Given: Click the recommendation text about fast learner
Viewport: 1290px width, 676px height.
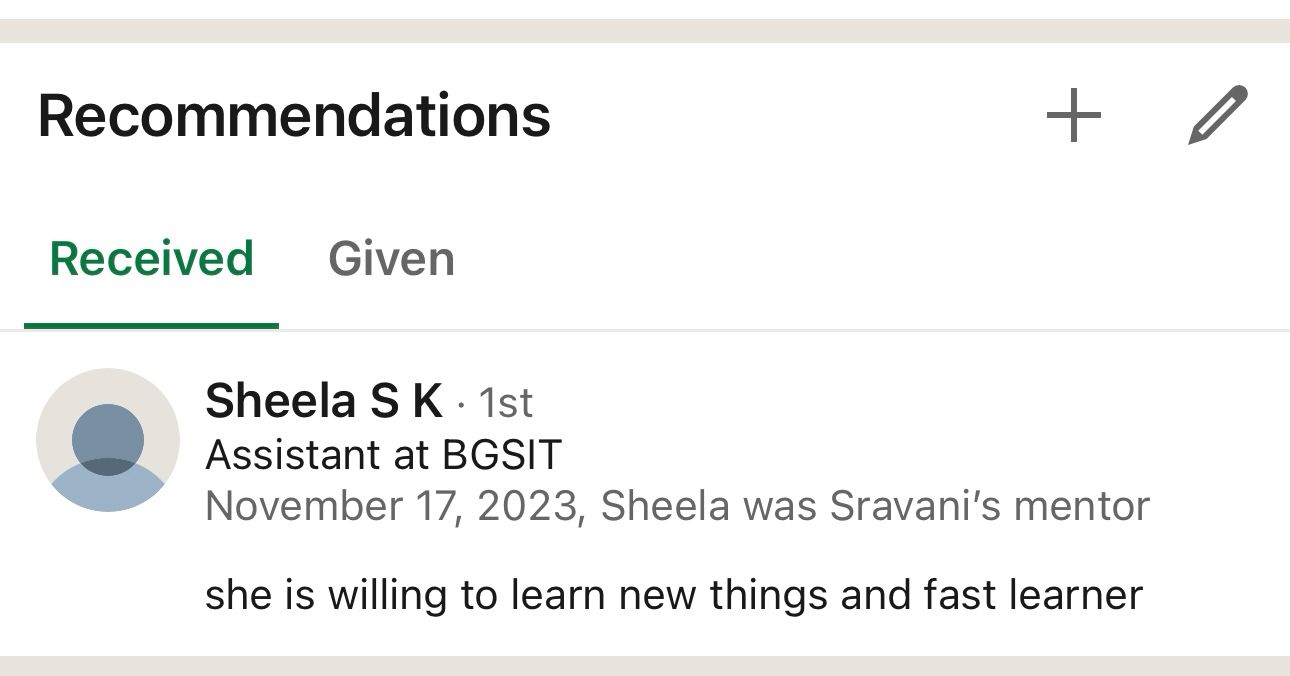Looking at the screenshot, I should (674, 596).
